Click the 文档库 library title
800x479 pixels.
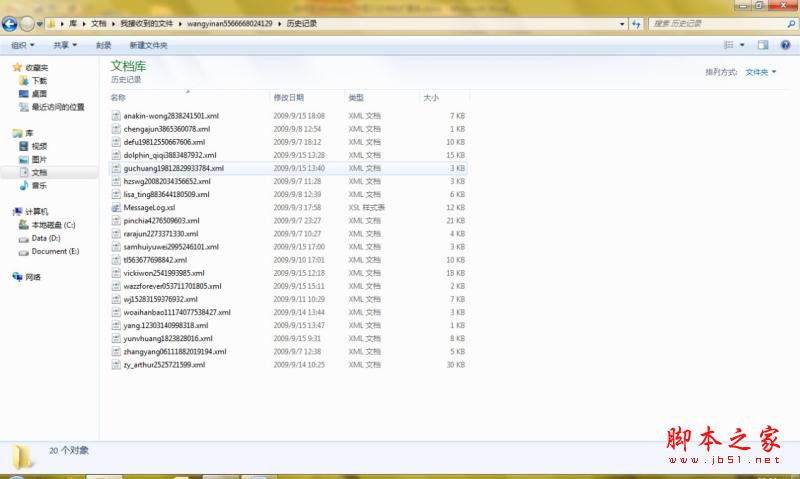129,66
